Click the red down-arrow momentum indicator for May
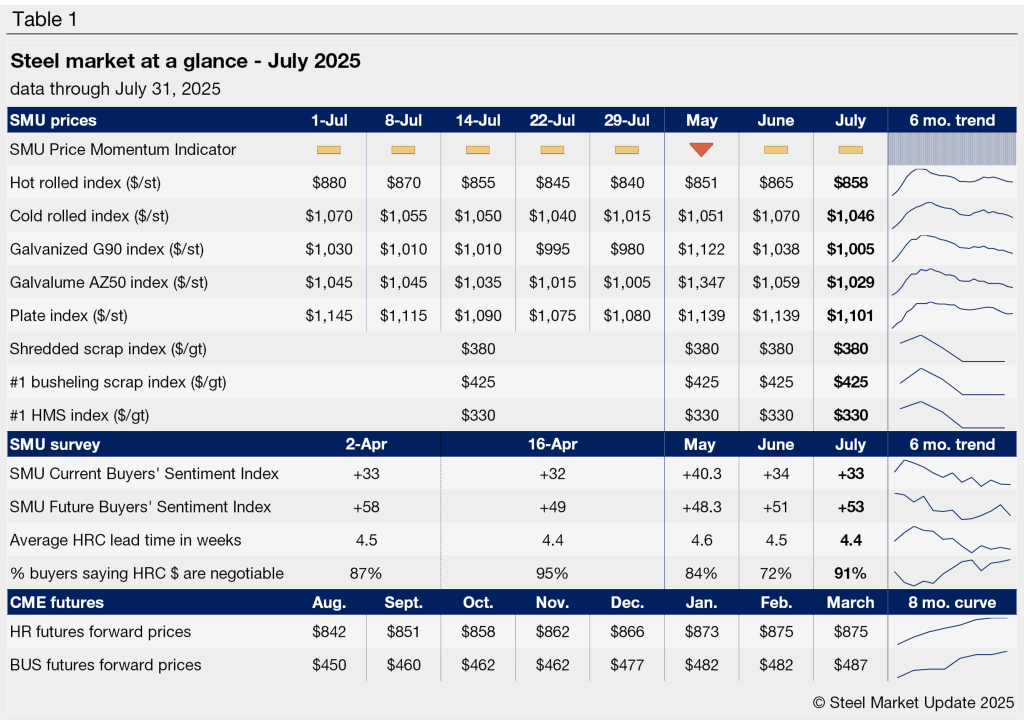The width and height of the screenshot is (1024, 720). (701, 150)
